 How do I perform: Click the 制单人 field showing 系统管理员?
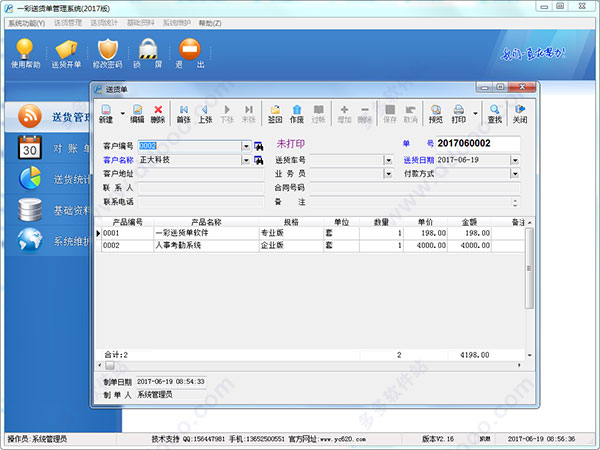(x=171, y=395)
